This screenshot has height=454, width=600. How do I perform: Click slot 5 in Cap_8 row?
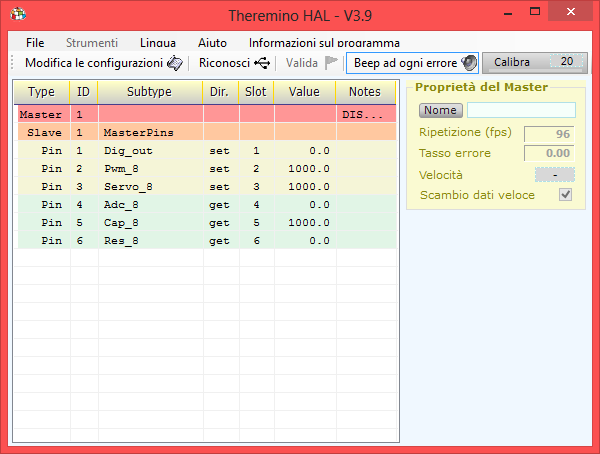tap(256, 222)
